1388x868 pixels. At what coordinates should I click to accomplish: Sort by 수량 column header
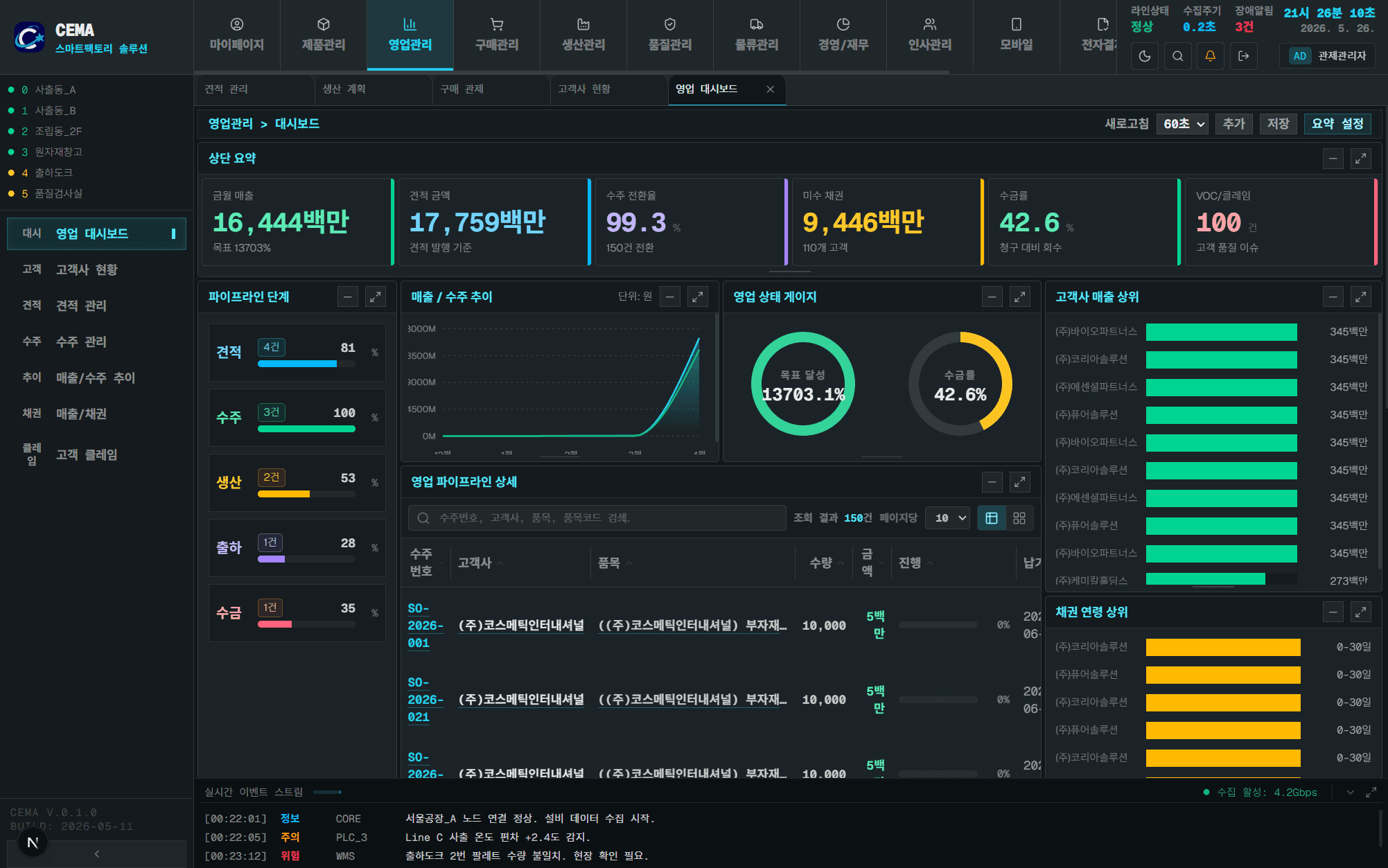coord(827,563)
